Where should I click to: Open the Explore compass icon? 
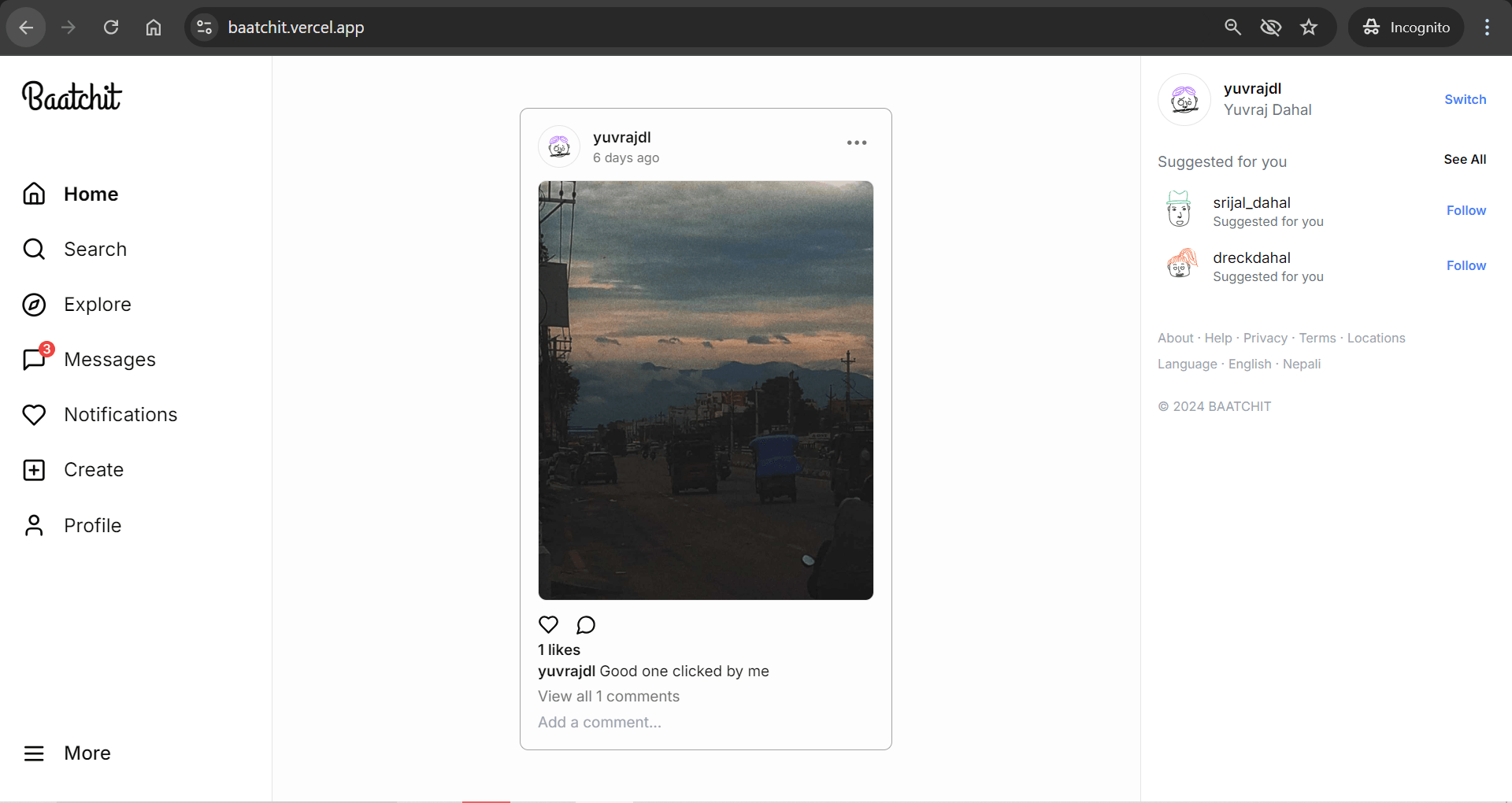click(x=34, y=305)
